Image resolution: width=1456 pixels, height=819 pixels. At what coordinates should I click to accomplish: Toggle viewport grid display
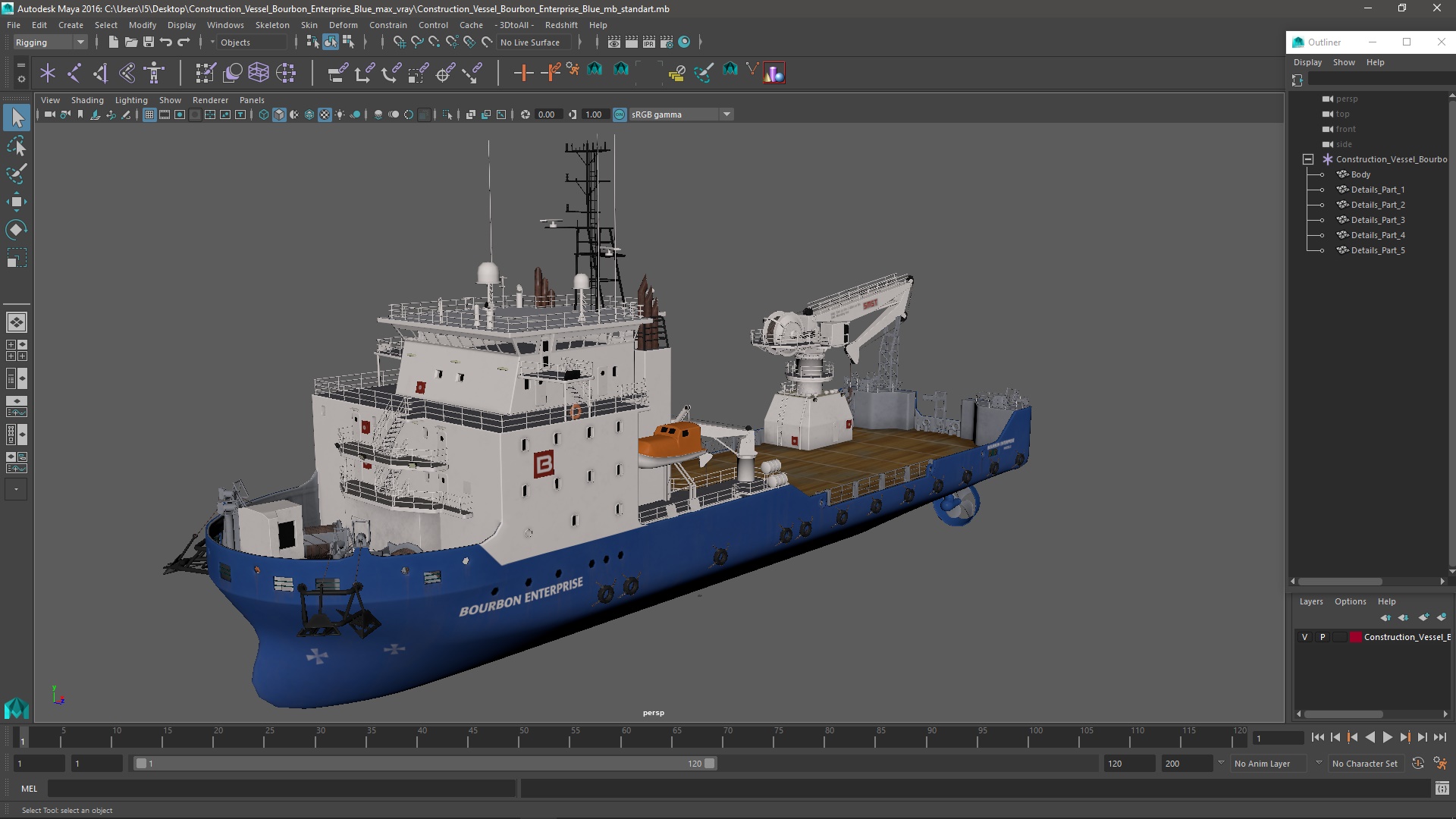[149, 115]
